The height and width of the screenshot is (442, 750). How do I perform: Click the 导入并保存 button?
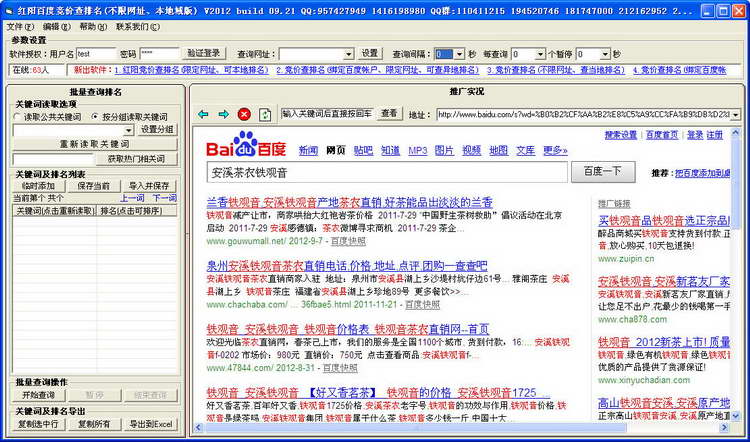pyautogui.click(x=149, y=186)
